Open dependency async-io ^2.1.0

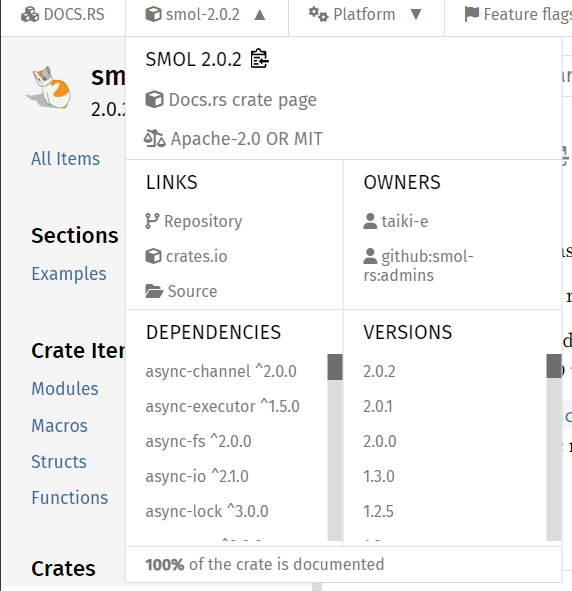click(197, 476)
